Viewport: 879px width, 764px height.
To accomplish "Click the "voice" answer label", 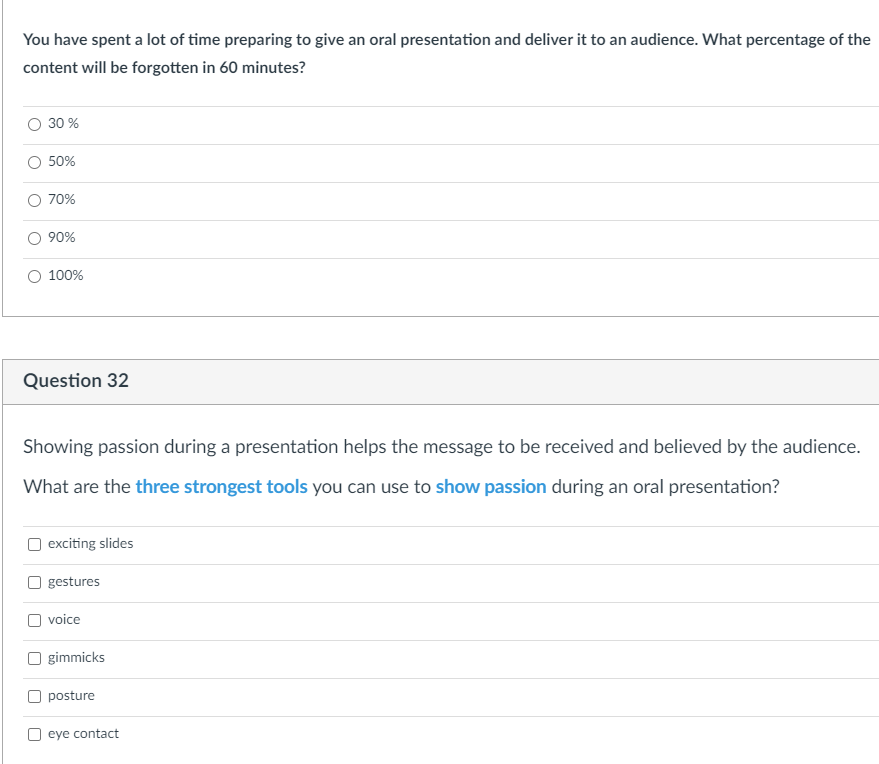I will pyautogui.click(x=64, y=620).
